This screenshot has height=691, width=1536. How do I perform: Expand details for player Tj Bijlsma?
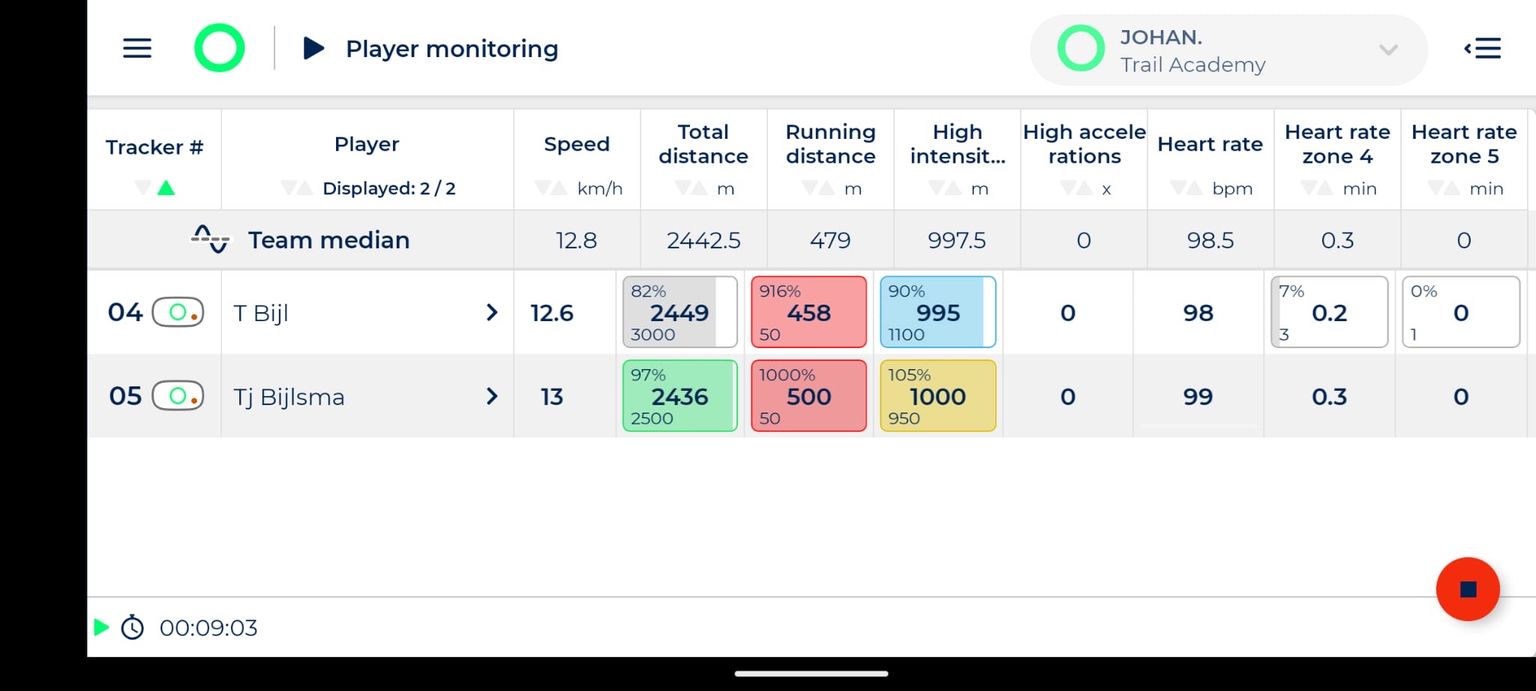(491, 396)
